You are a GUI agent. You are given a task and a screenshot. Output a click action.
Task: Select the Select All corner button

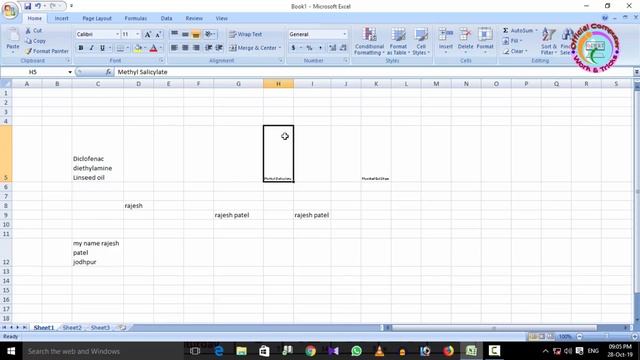[6, 84]
